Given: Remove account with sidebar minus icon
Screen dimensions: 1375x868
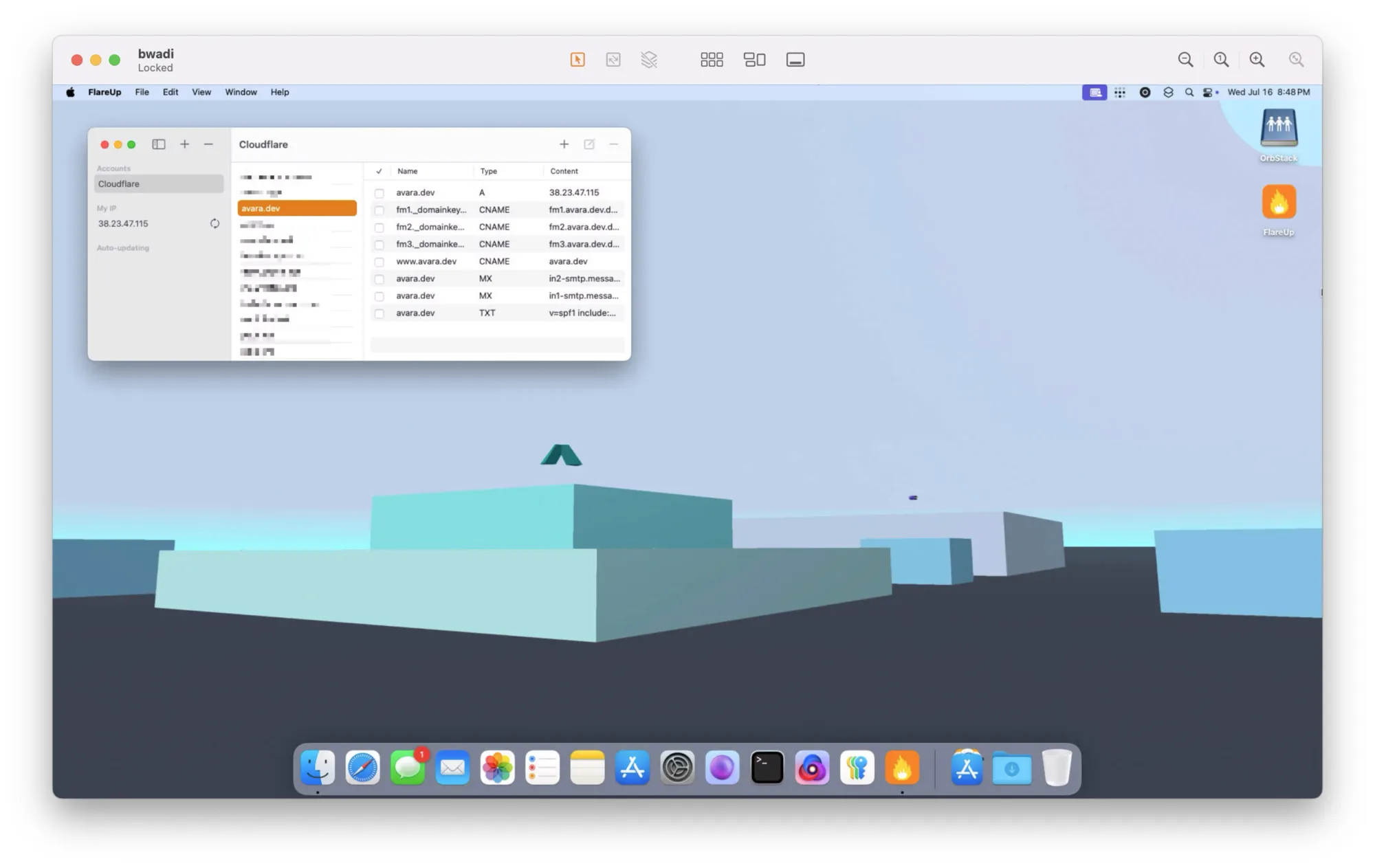Looking at the screenshot, I should point(208,144).
